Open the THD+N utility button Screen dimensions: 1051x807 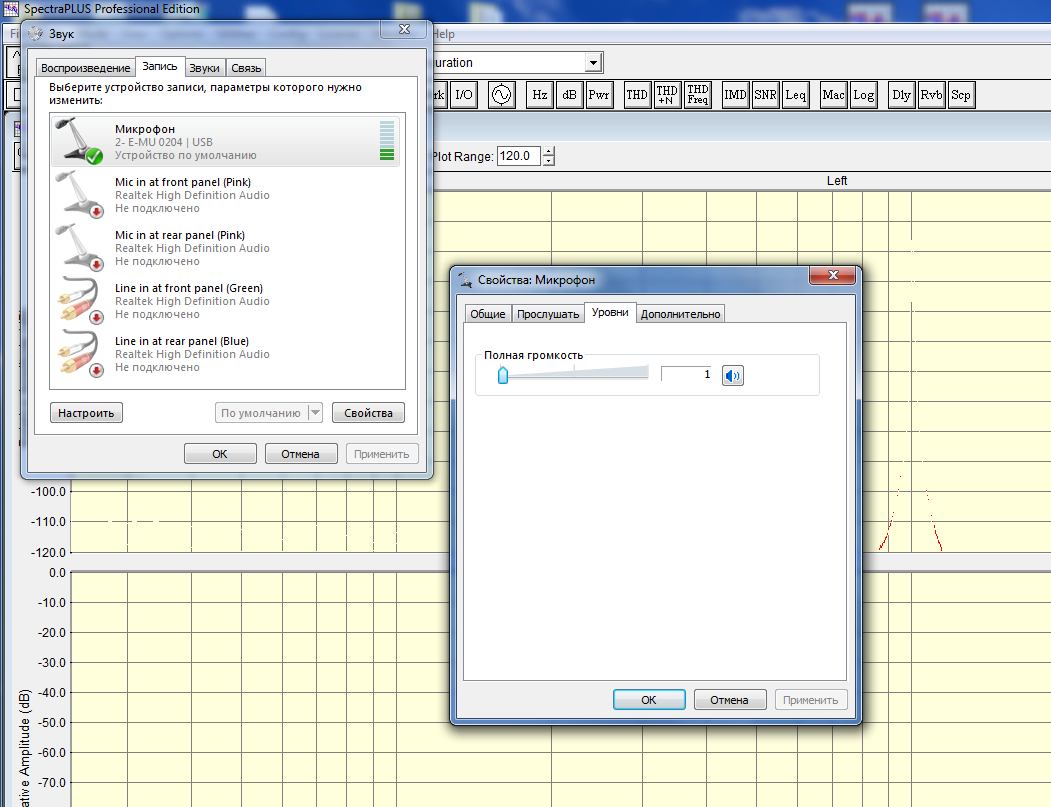pos(666,95)
